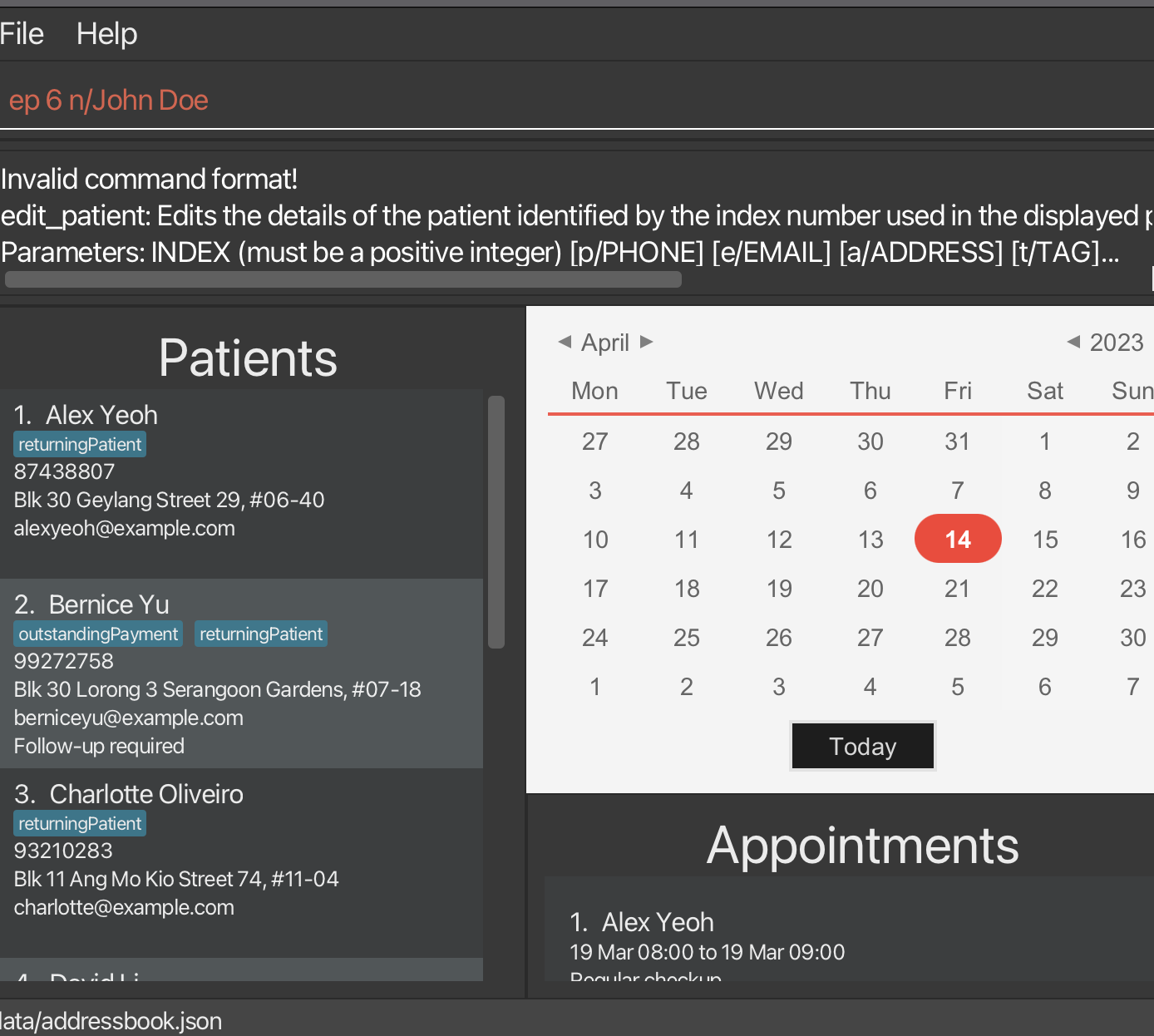
Task: Select patient Charlotte Oliveiro in the list
Action: point(241,863)
